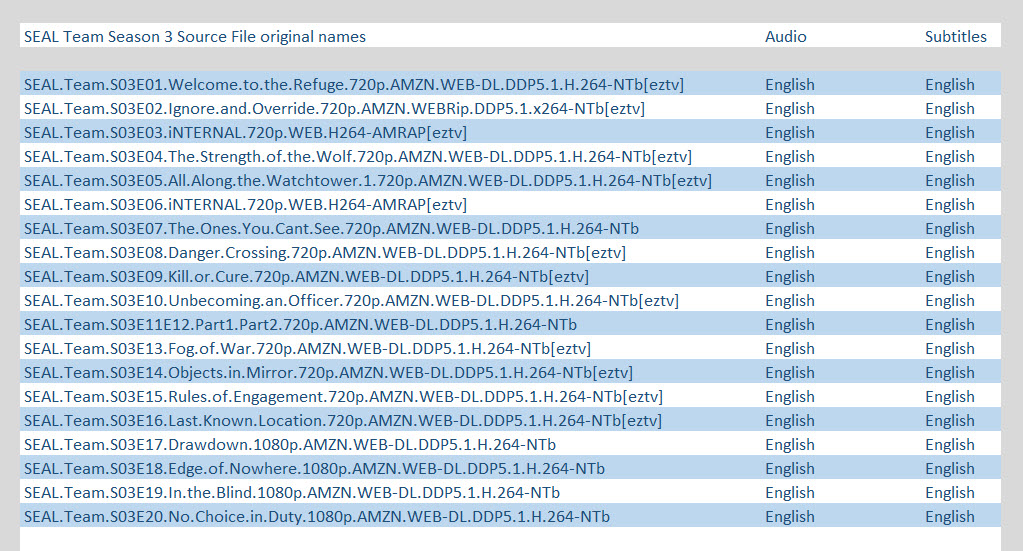Click the Subtitles 'English' cell for S03E20
This screenshot has height=551, width=1023.
[x=949, y=517]
